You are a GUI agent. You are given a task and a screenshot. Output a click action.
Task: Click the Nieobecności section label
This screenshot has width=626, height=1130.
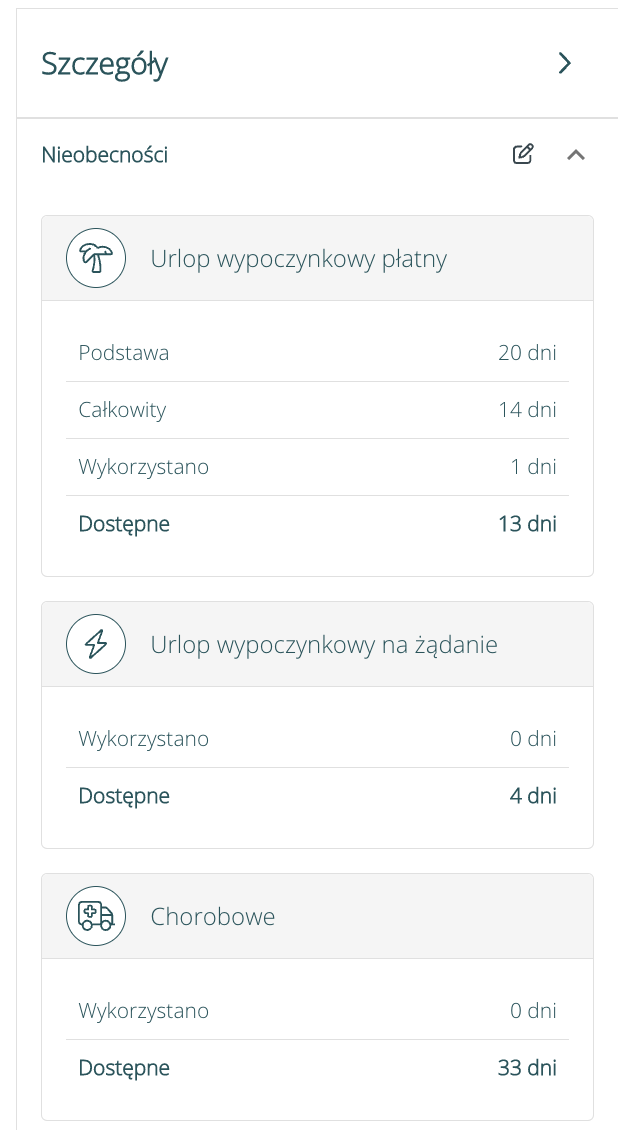pyautogui.click(x=105, y=155)
